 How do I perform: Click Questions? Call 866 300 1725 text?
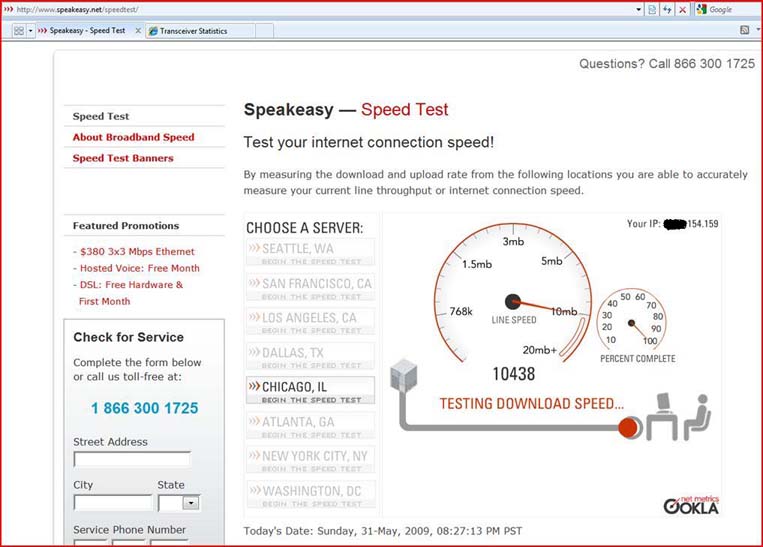667,64
